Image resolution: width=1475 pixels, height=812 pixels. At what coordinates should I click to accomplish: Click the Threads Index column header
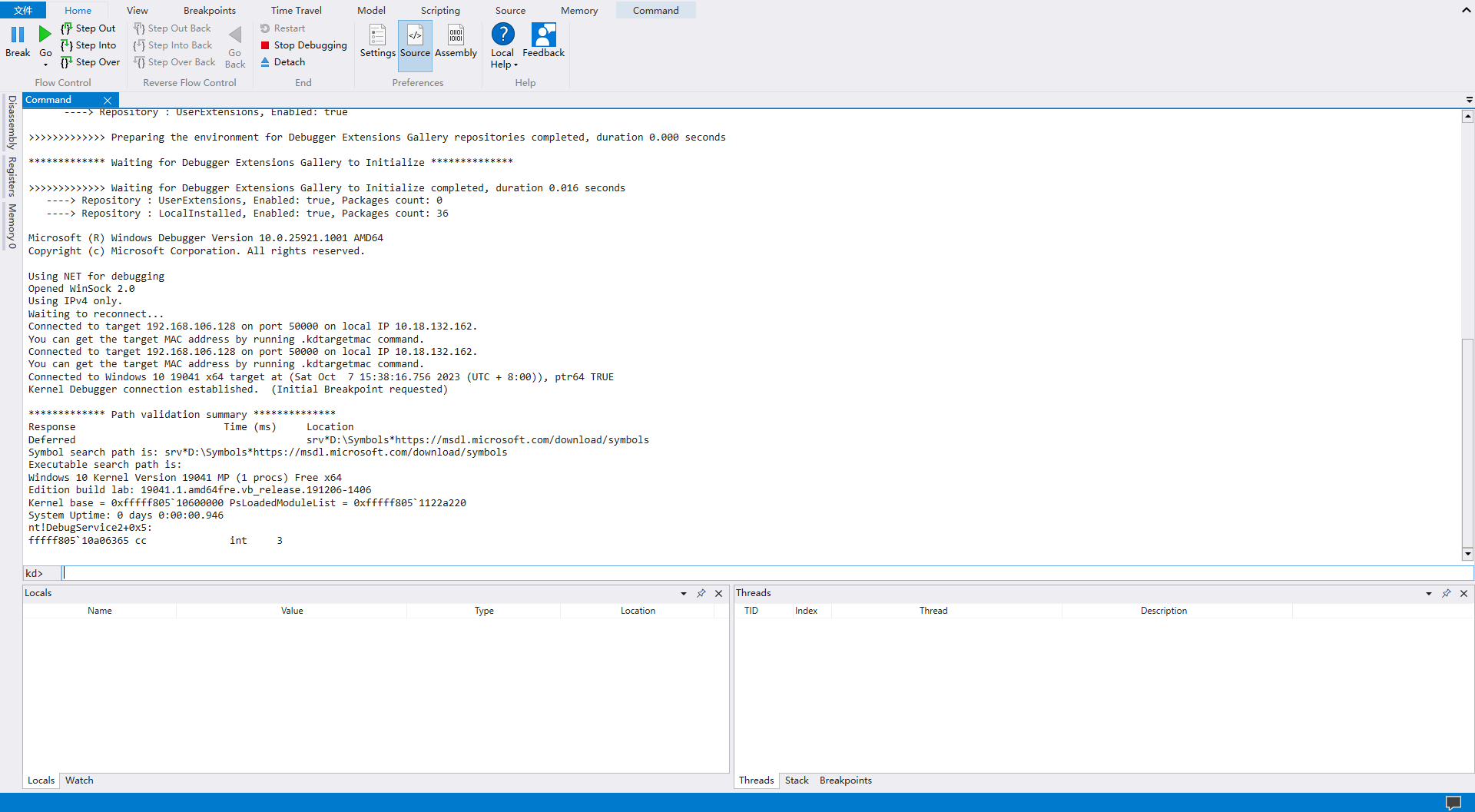click(x=807, y=611)
